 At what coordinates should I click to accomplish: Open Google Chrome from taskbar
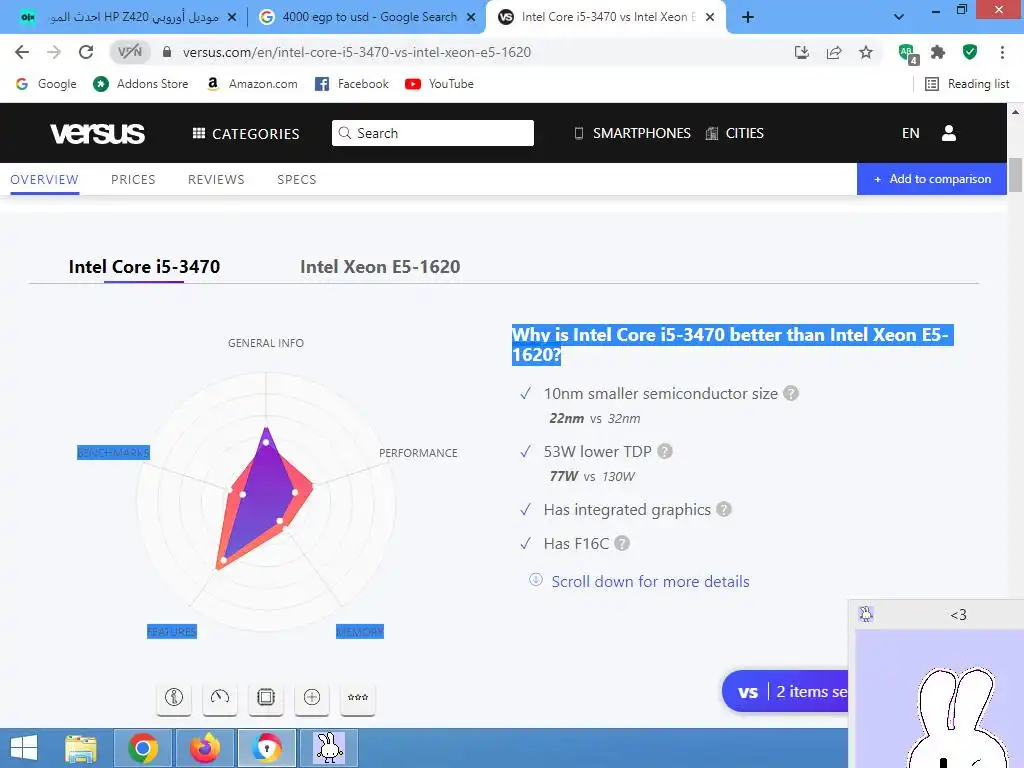coord(142,748)
